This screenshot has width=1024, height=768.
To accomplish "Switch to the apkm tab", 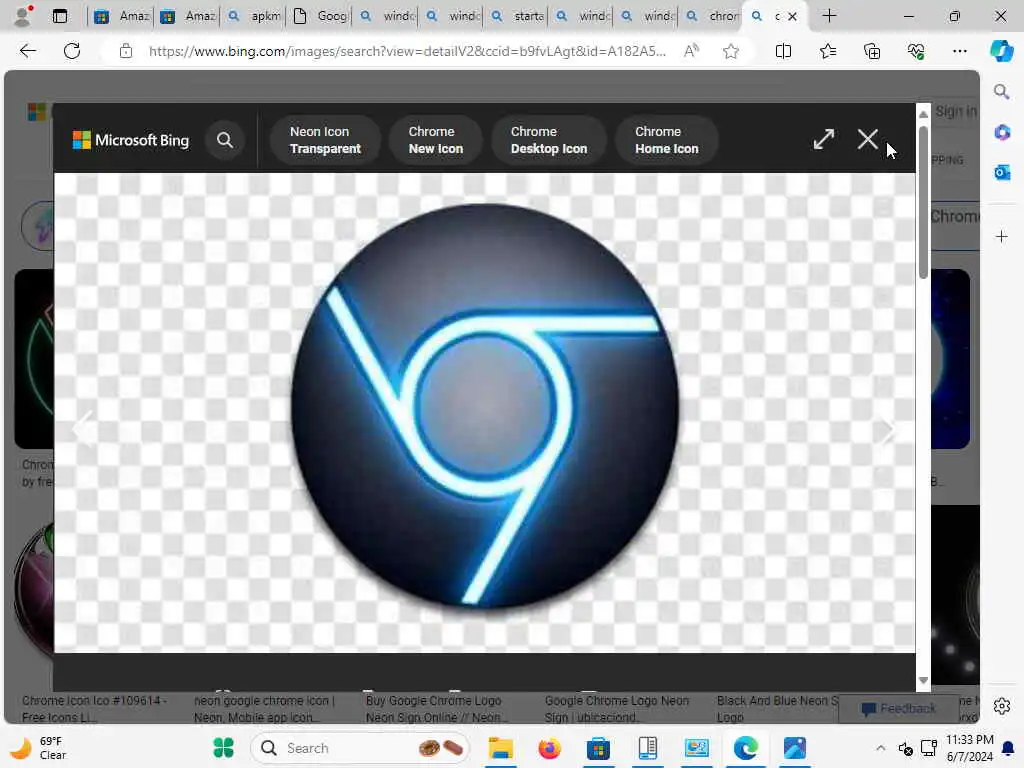I will 254,16.
